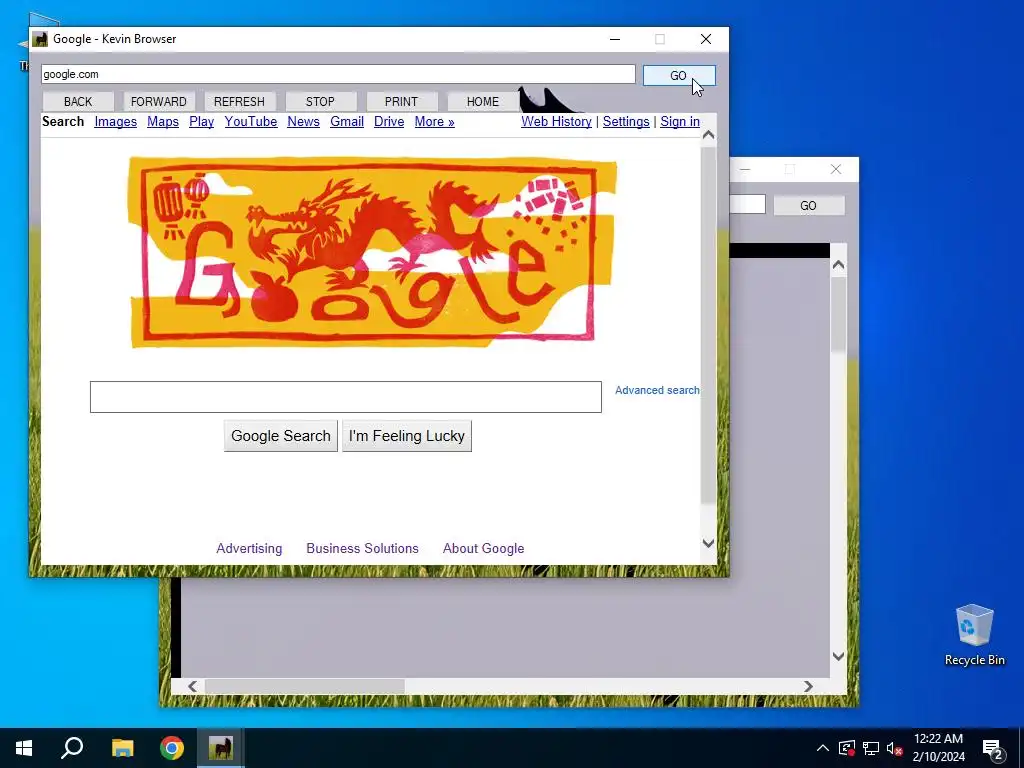Open the Maps link
1024x768 pixels.
pyautogui.click(x=163, y=121)
